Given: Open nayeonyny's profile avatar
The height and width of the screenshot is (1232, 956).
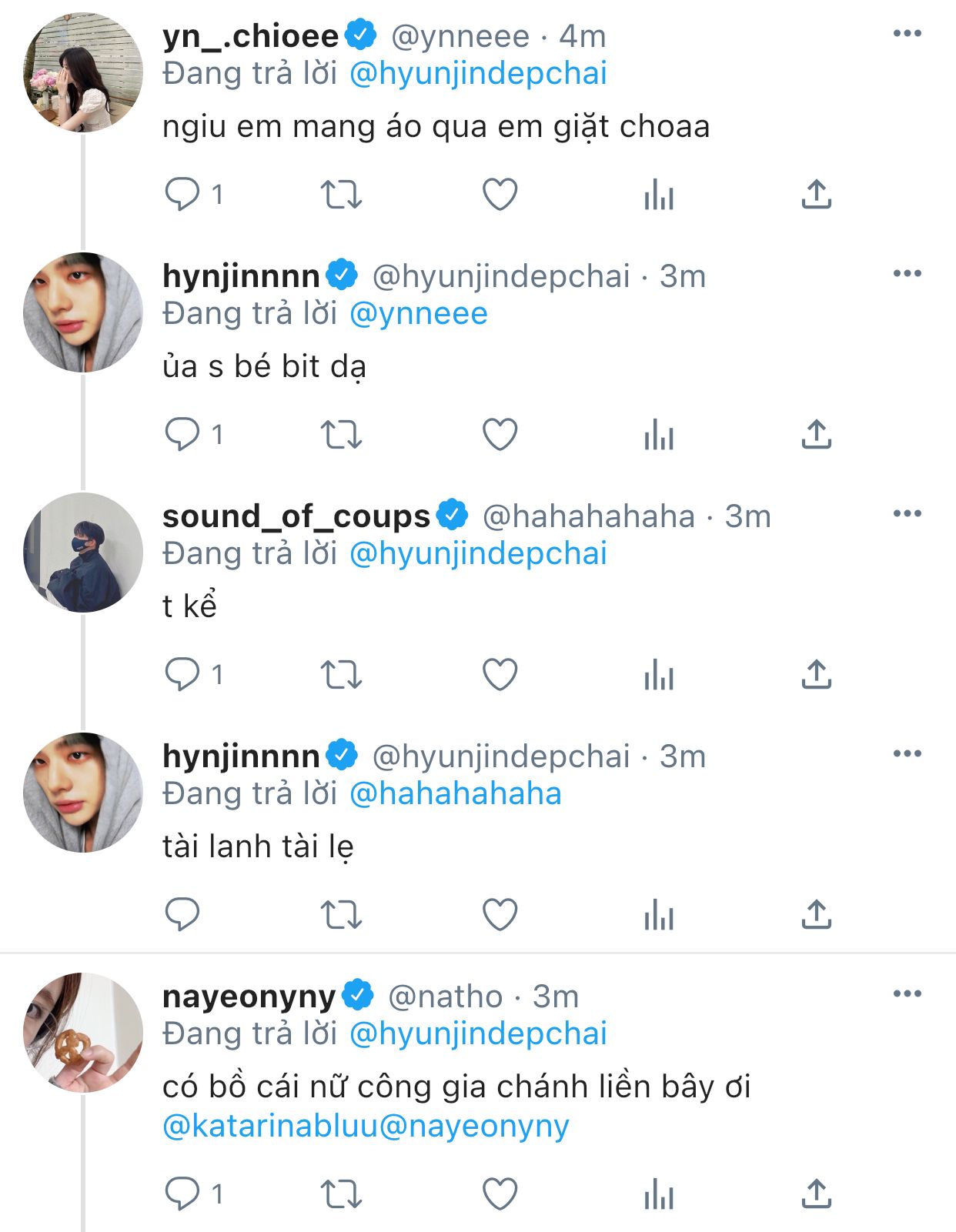Looking at the screenshot, I should [83, 1033].
